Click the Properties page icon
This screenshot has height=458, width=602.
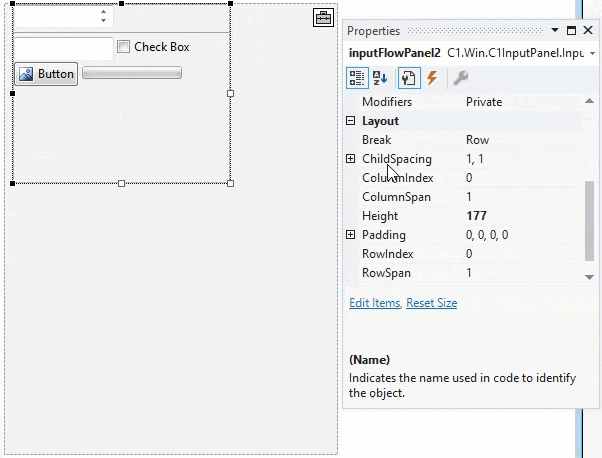click(407, 78)
